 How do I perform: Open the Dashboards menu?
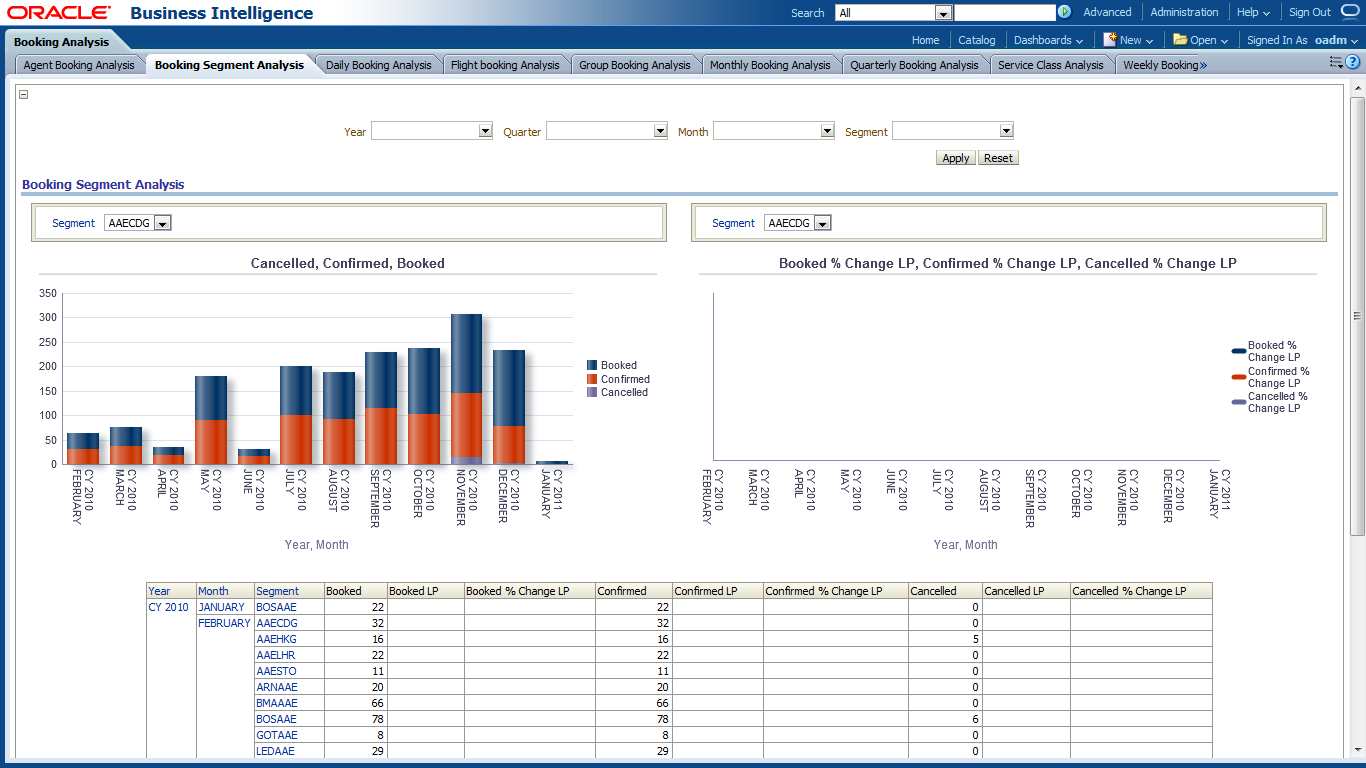tap(1048, 40)
